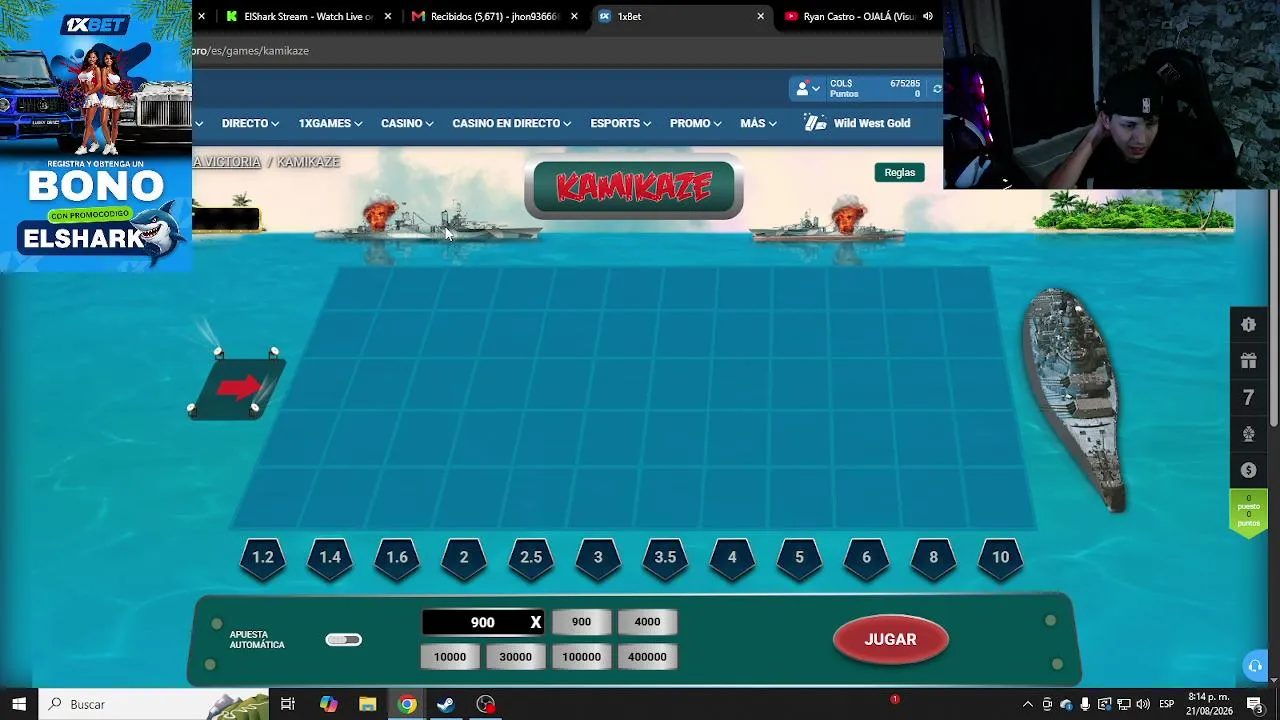This screenshot has width=1280, height=720.
Task: Open Task View on the taskbar
Action: tap(288, 704)
